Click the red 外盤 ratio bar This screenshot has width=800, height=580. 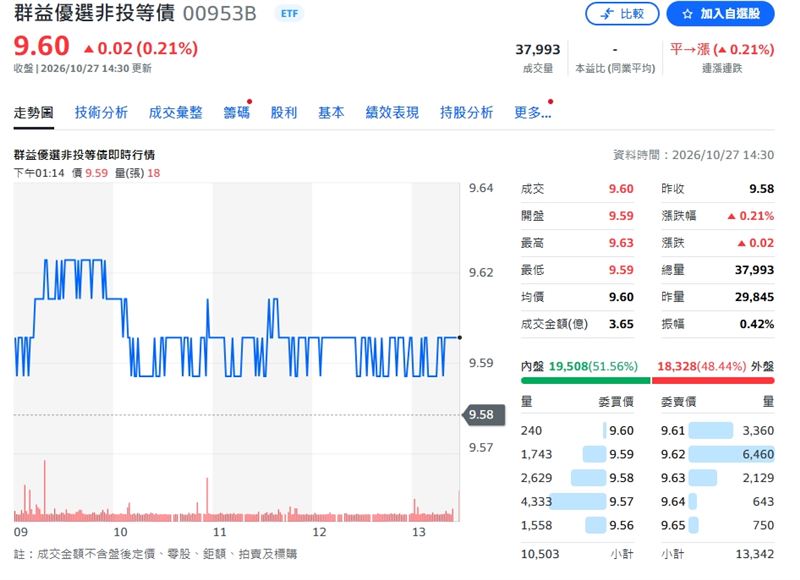coord(713,381)
